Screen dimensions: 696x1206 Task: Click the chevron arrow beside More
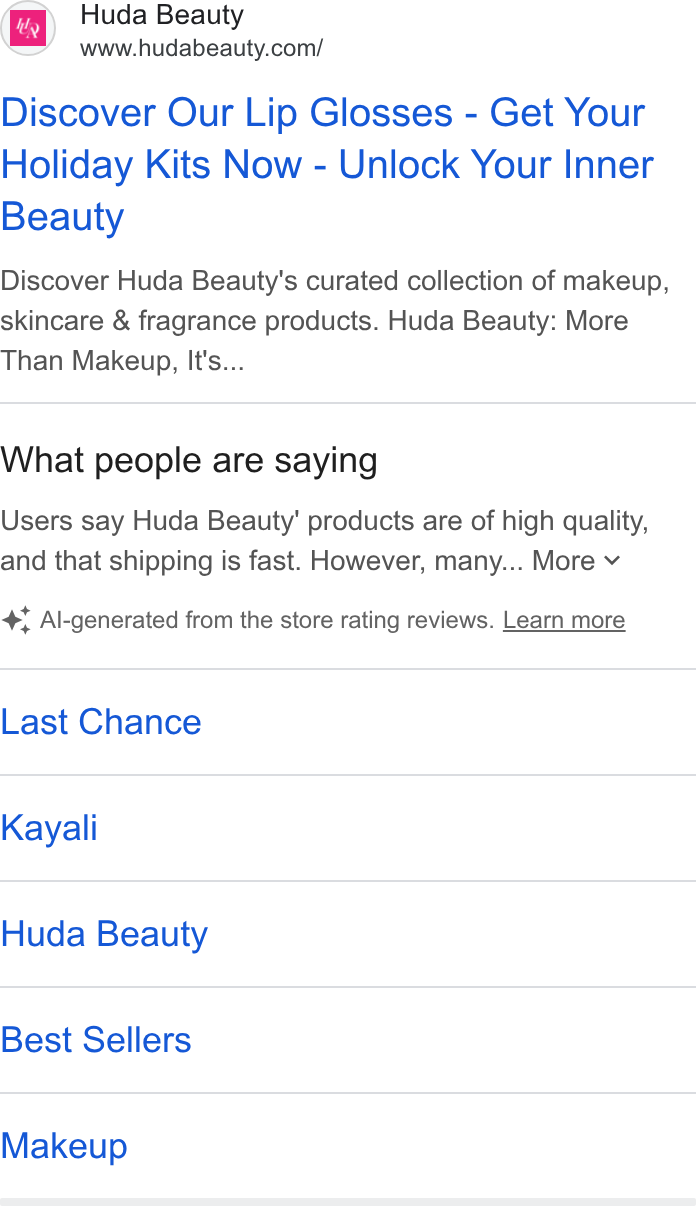point(613,561)
